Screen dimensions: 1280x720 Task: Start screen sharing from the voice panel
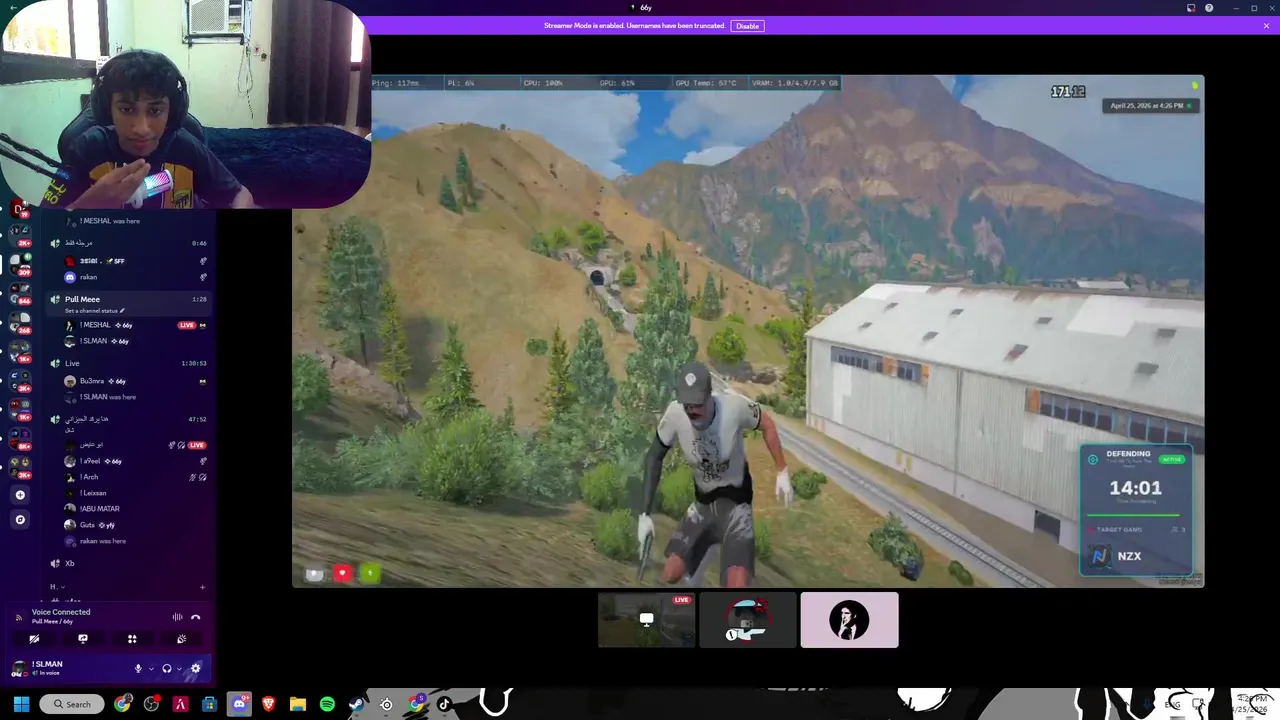83,639
